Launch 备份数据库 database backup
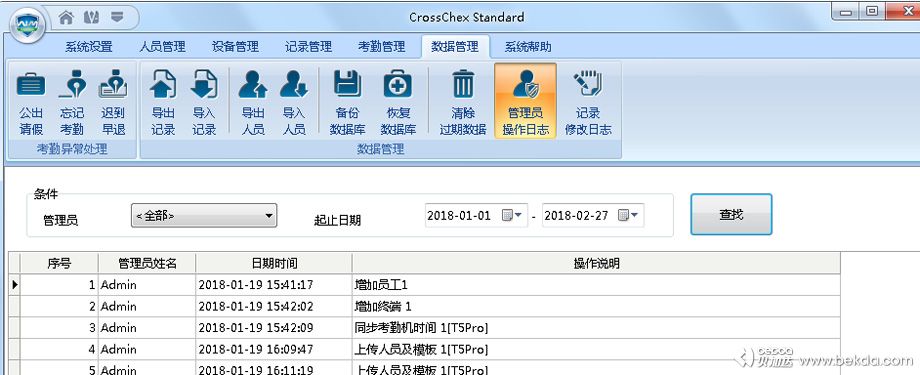This screenshot has width=920, height=375. click(347, 103)
